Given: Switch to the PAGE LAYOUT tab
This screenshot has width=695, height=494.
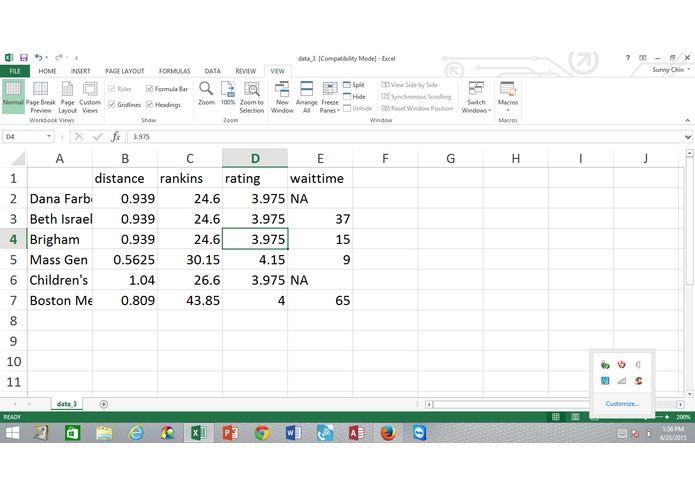Looking at the screenshot, I should coord(125,71).
